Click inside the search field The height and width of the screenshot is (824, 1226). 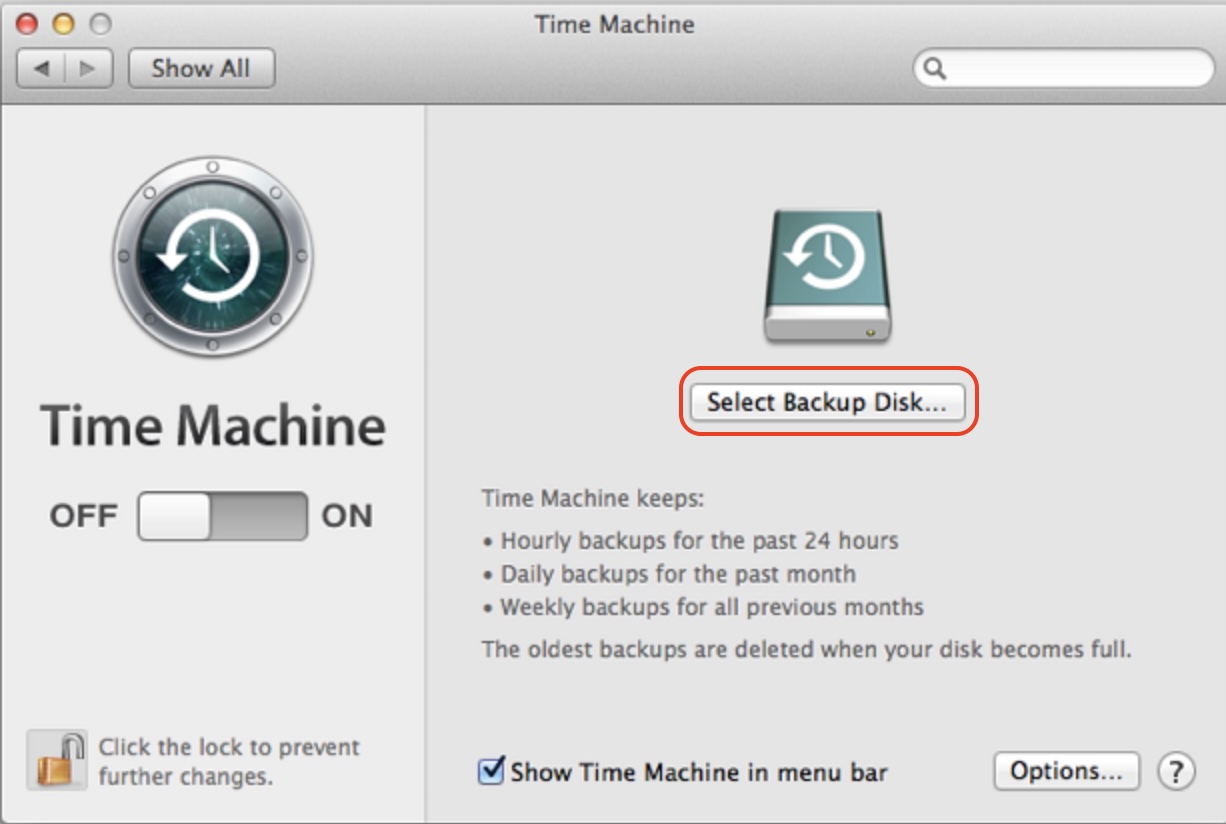1060,68
